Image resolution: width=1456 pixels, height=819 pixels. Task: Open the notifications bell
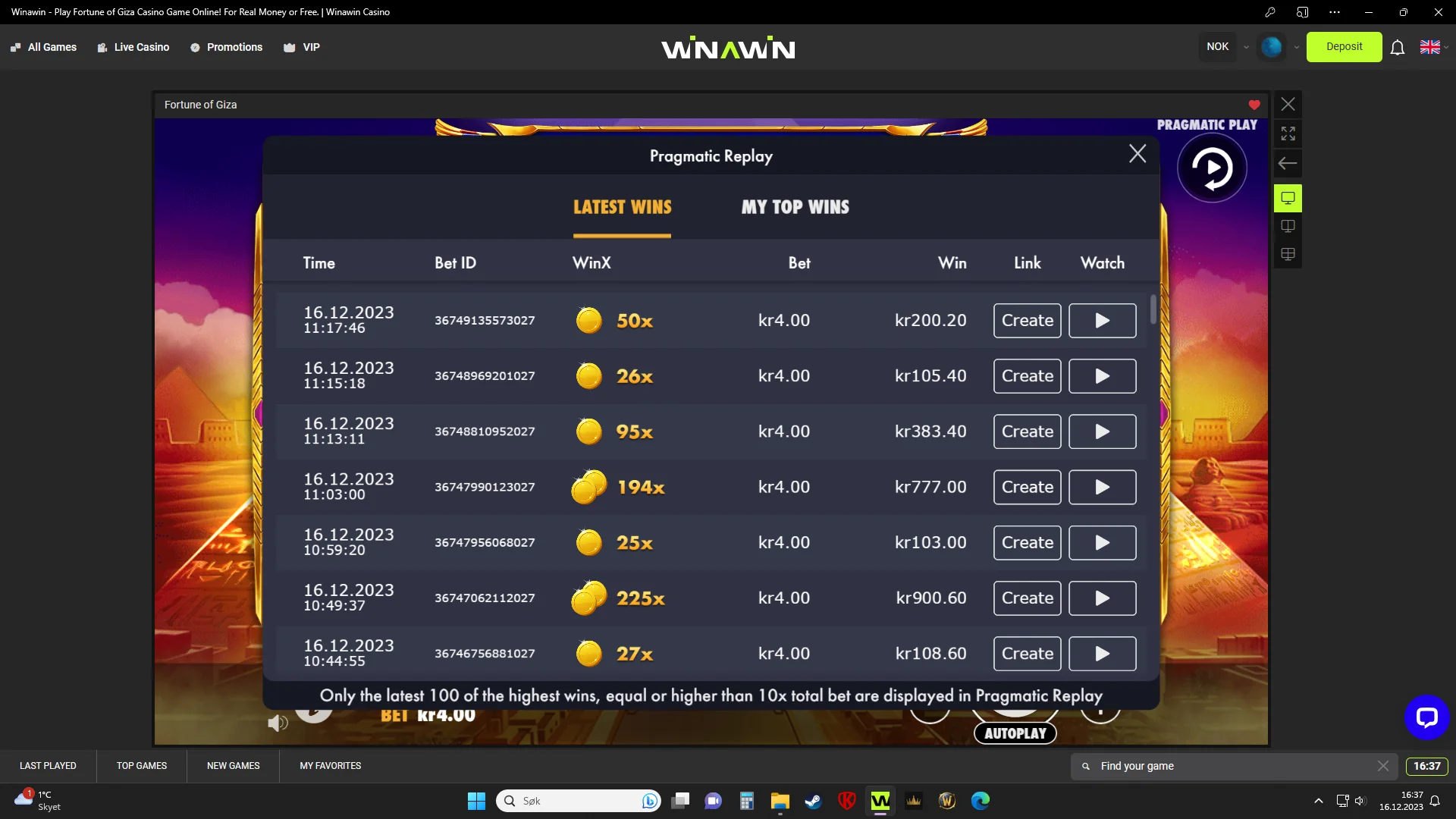coord(1398,48)
